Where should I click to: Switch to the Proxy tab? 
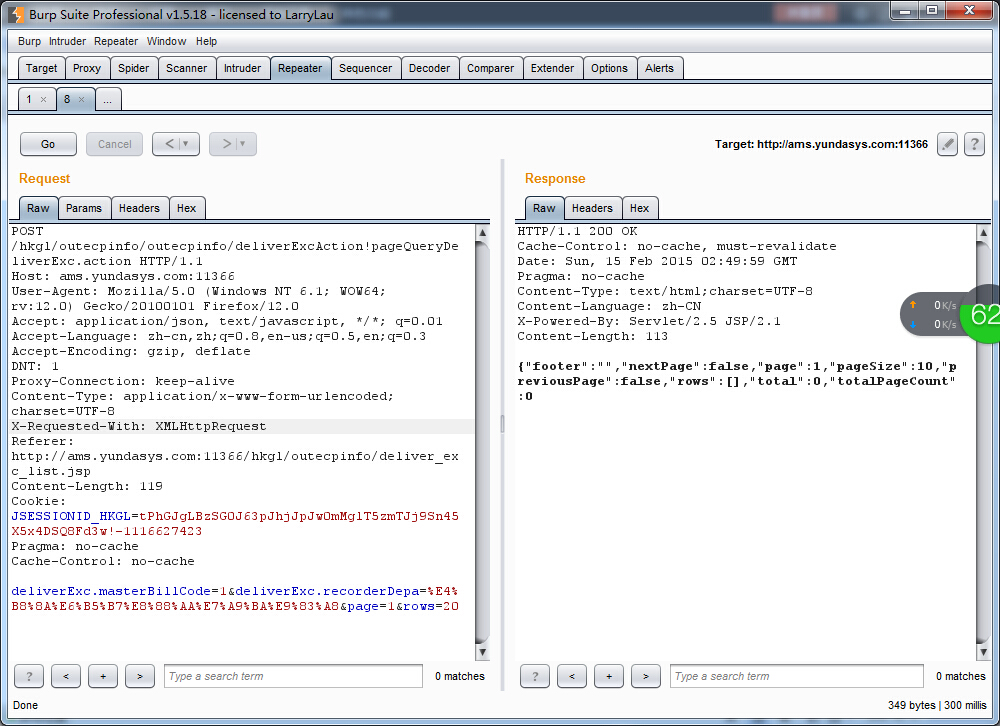coord(87,68)
